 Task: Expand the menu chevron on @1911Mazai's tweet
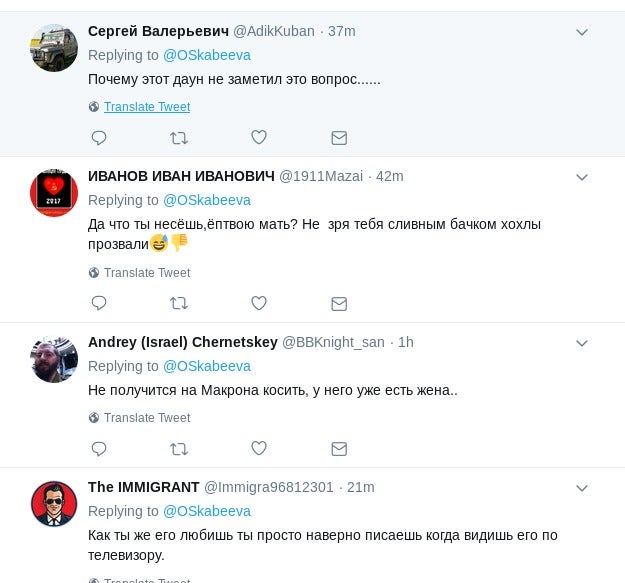[x=582, y=177]
